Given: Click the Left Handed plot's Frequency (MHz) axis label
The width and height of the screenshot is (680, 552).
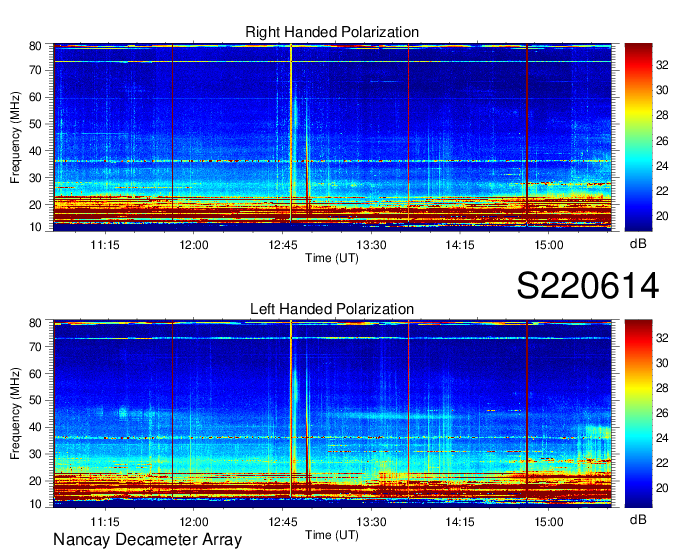Looking at the screenshot, I should 15,414.
